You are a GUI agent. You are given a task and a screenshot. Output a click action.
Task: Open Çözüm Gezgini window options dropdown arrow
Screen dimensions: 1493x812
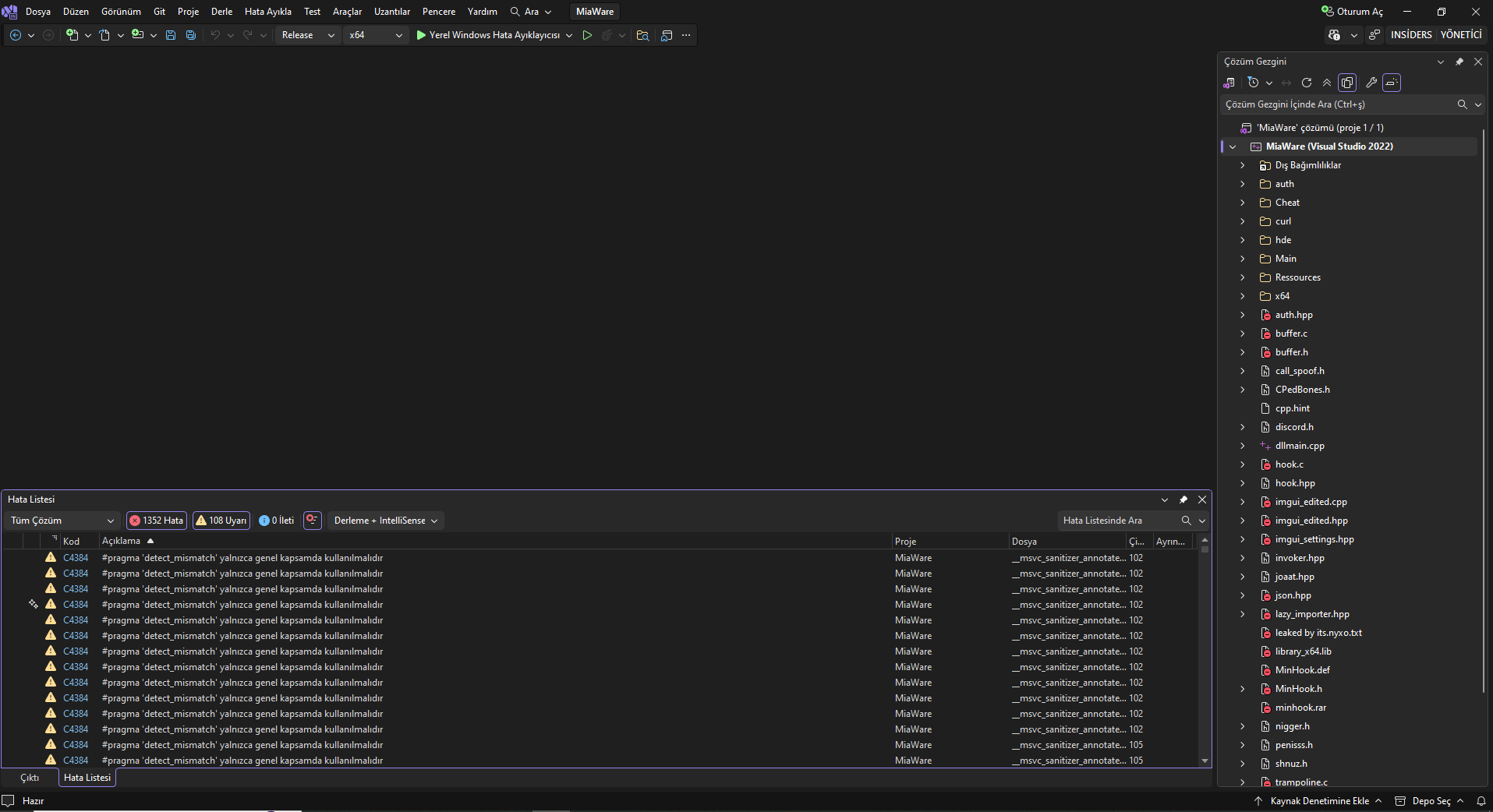(1440, 62)
